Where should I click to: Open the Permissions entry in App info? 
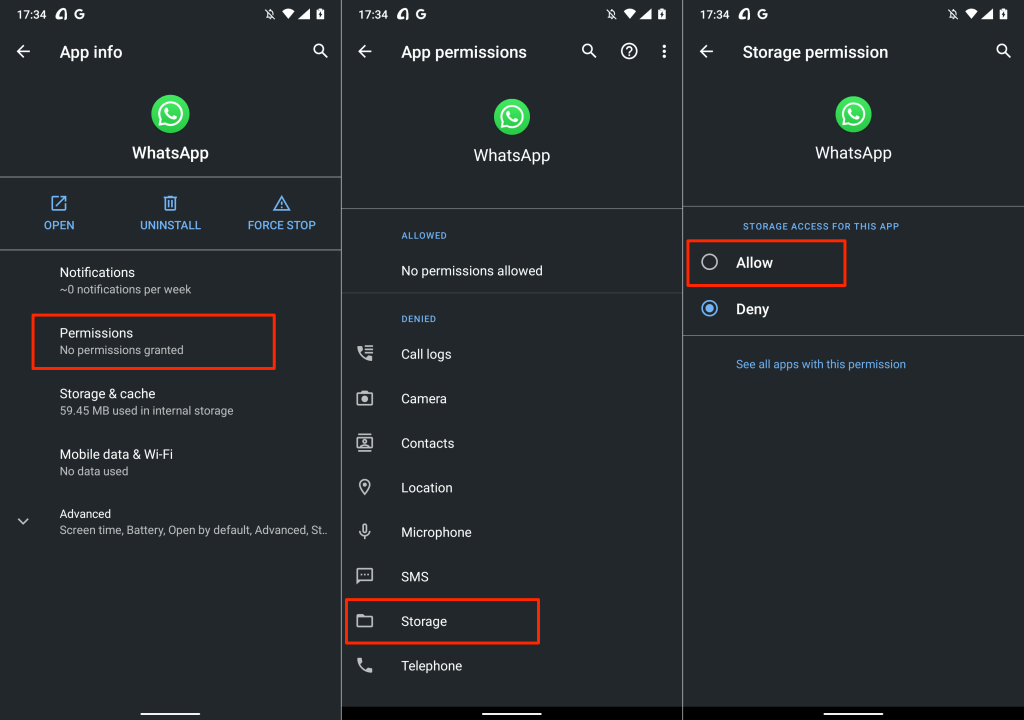tap(153, 341)
